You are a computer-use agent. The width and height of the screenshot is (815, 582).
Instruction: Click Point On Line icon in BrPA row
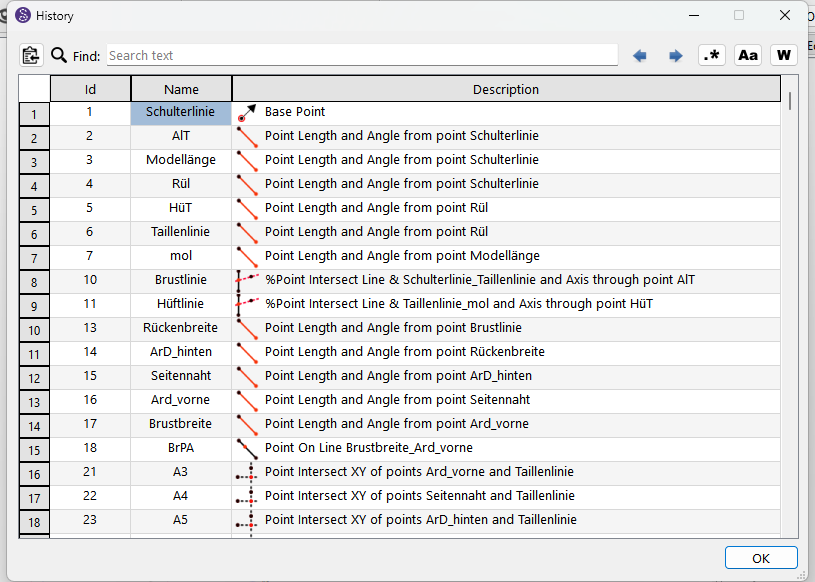(x=246, y=449)
